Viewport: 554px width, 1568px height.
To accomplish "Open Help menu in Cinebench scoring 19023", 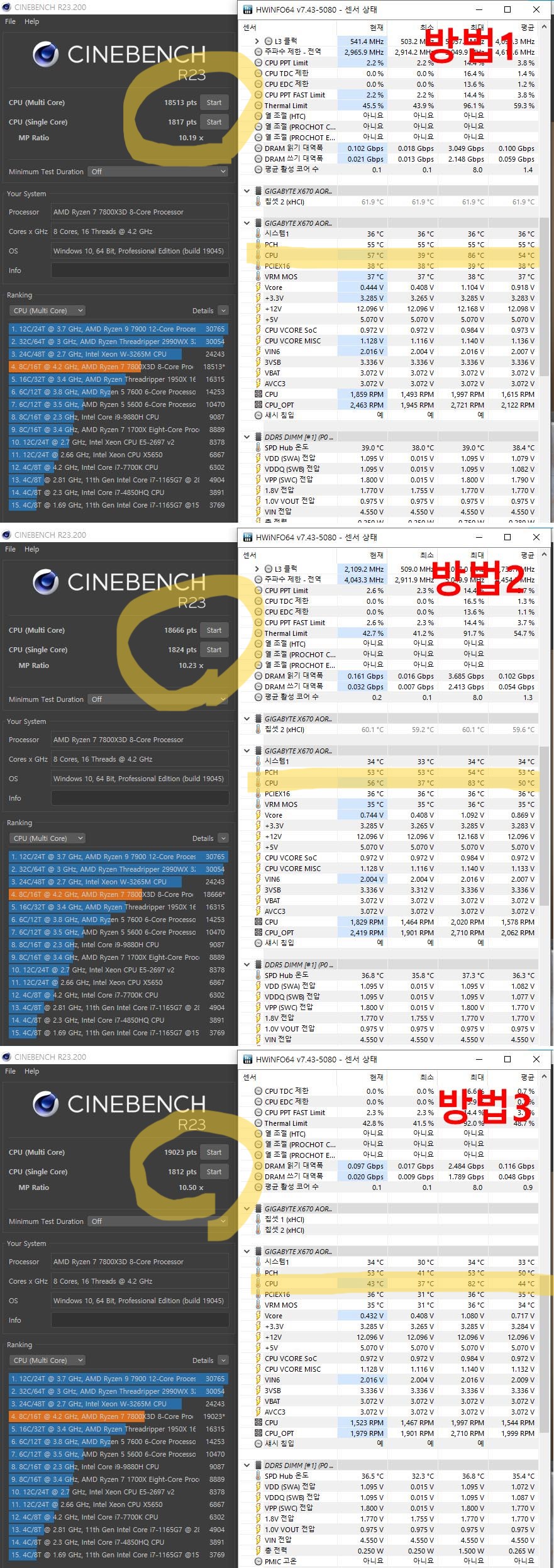I will (31, 1071).
